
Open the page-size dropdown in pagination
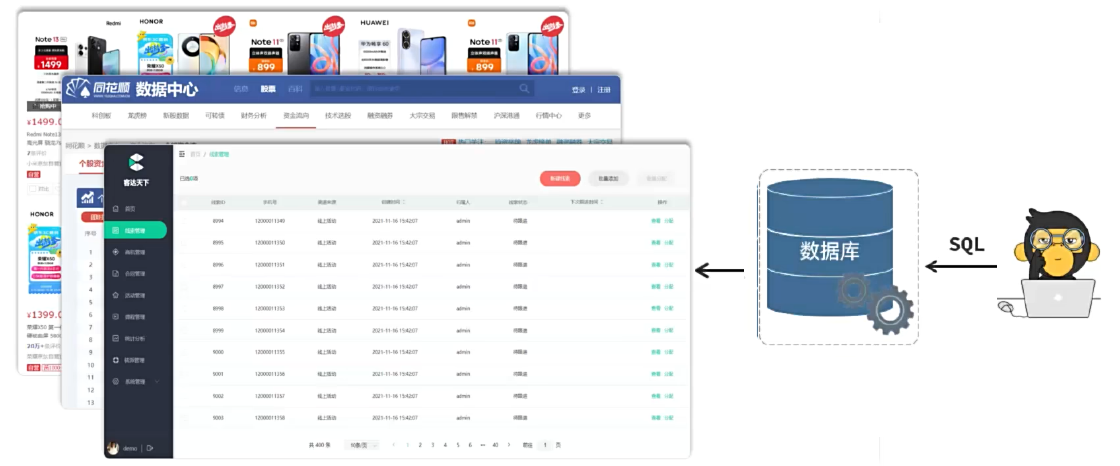[x=361, y=444]
